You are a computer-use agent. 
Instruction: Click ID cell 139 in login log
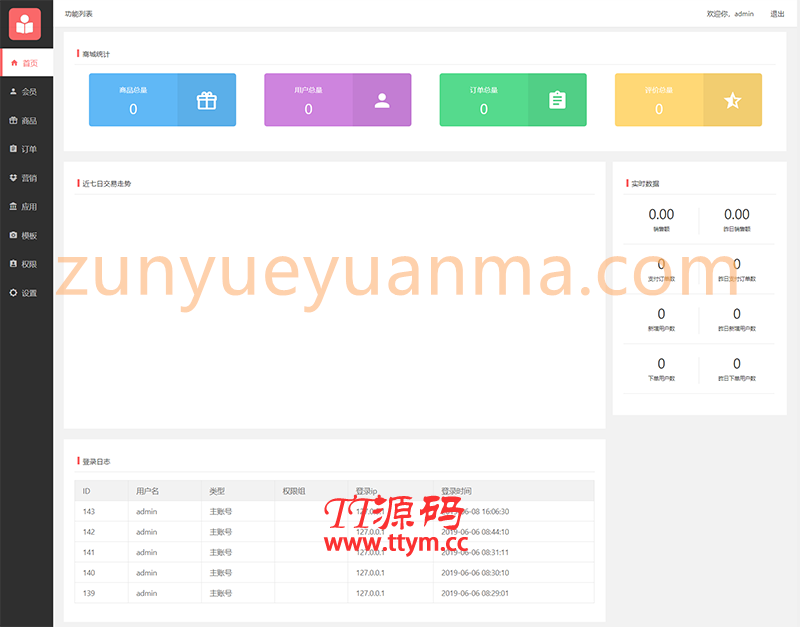pyautogui.click(x=89, y=593)
